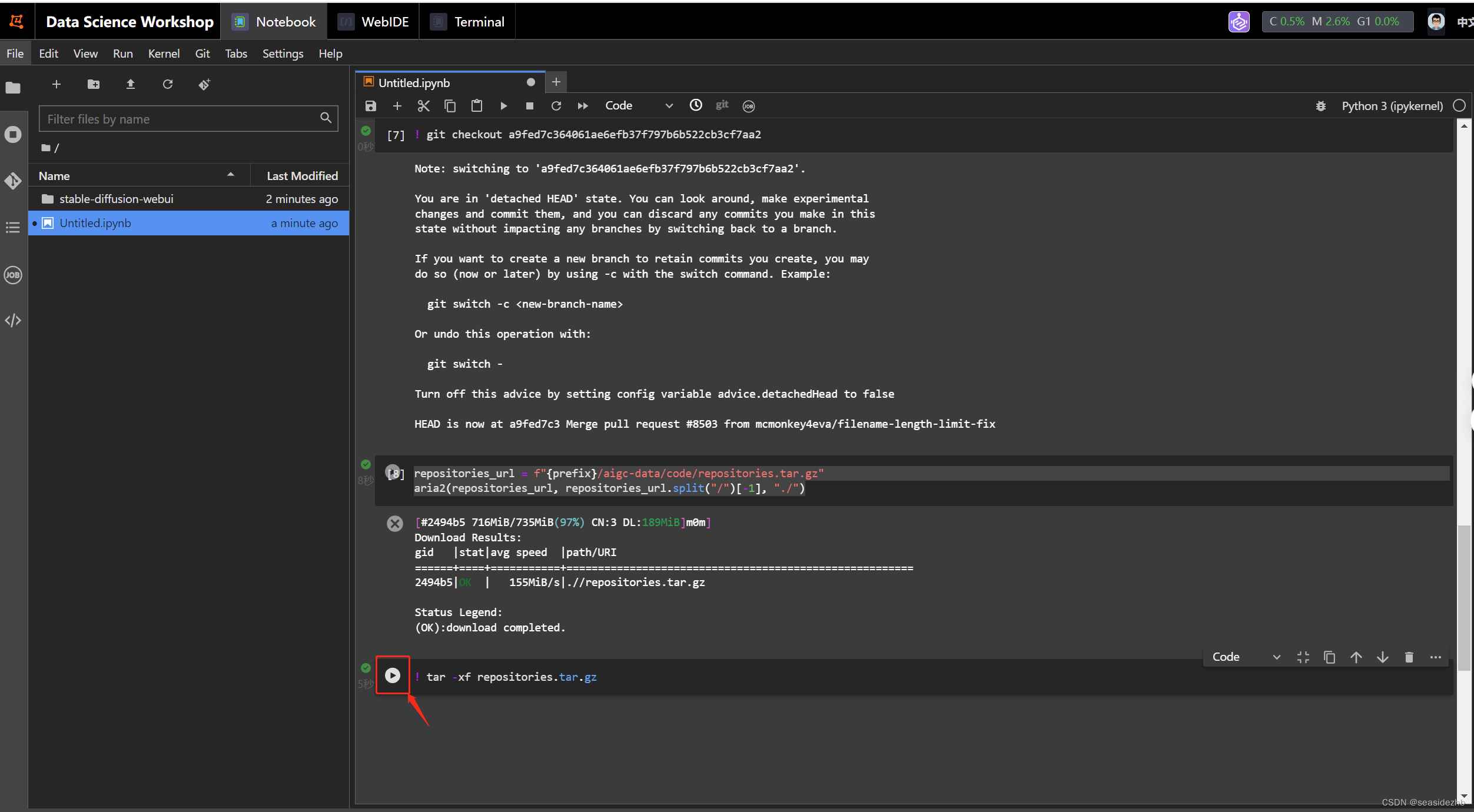
Task: Interrupt the kernel with stop button
Action: pos(530,106)
